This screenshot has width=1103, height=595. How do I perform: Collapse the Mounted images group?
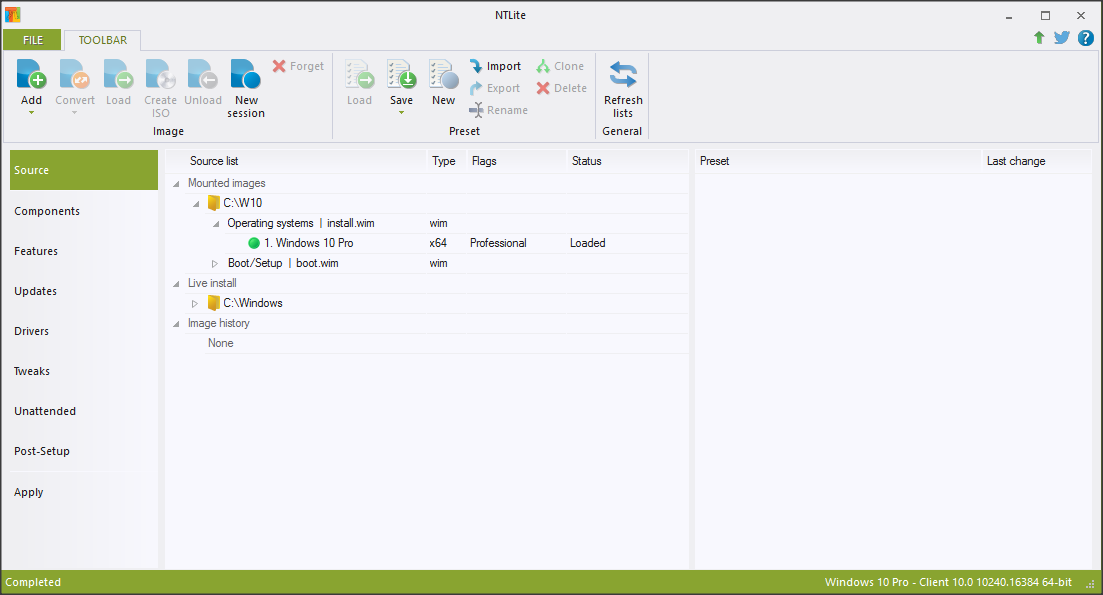tap(177, 183)
